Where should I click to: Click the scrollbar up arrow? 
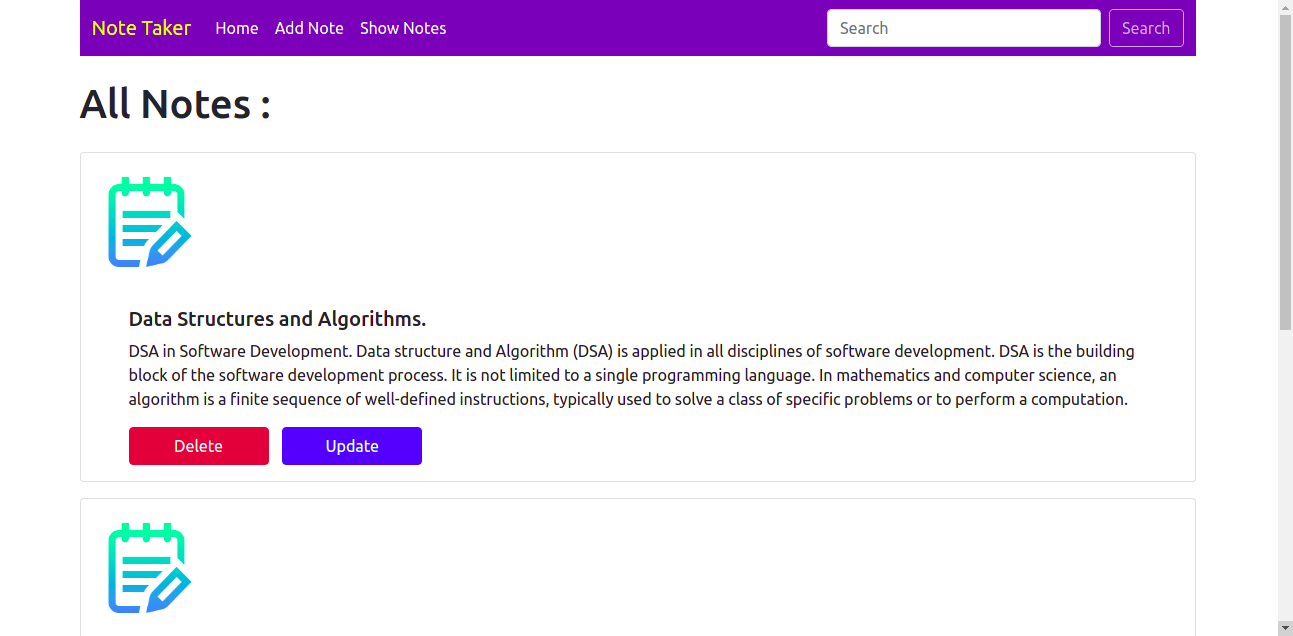coord(1286,7)
